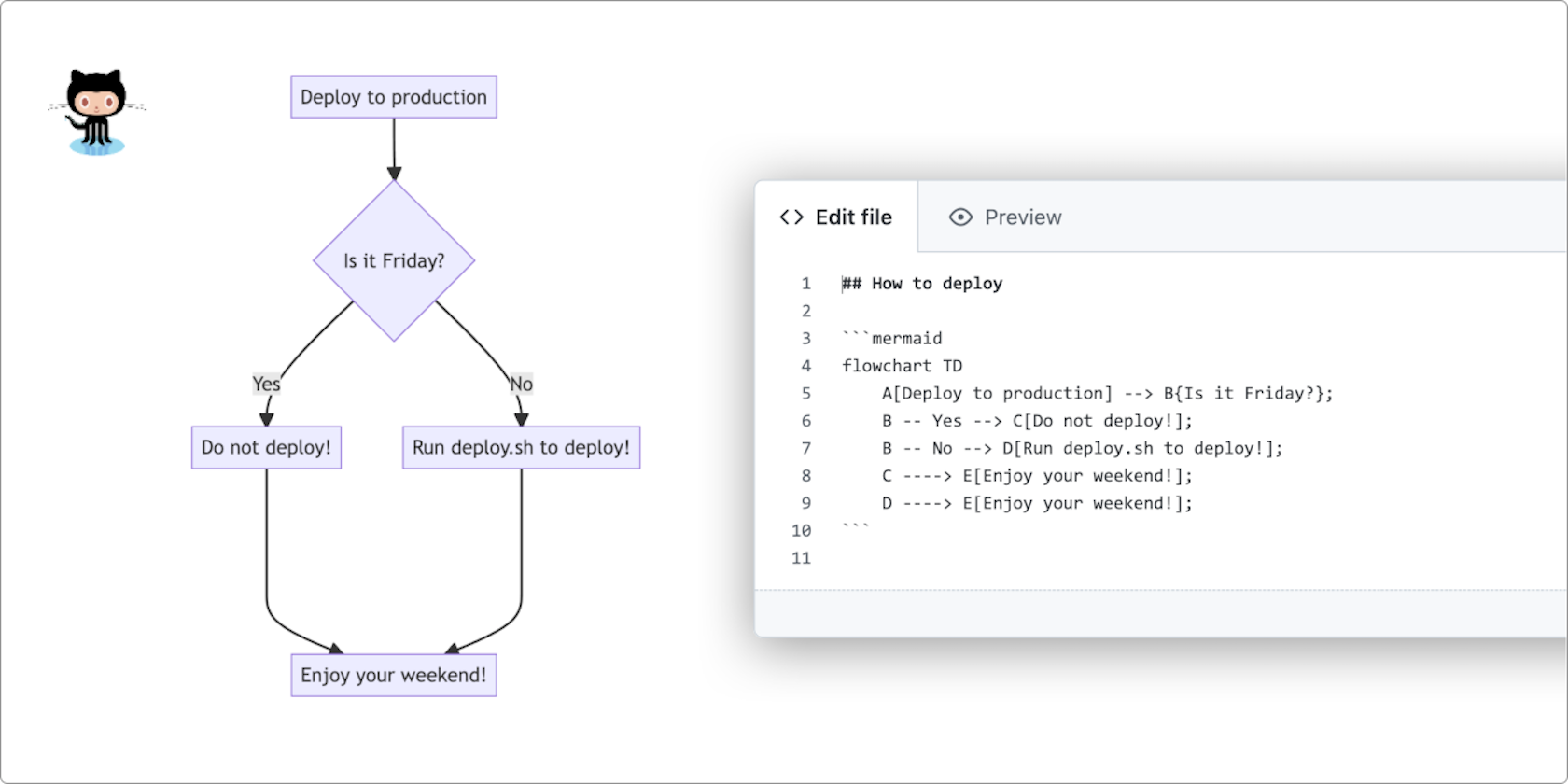Click the 'Yes' edge label
This screenshot has height=784, width=1568.
tap(266, 384)
